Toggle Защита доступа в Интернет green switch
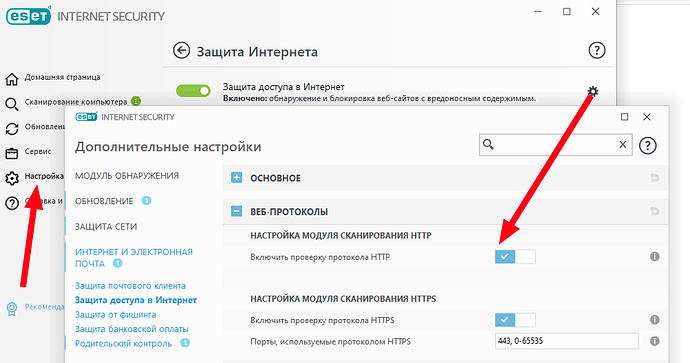The image size is (690, 363). point(193,91)
